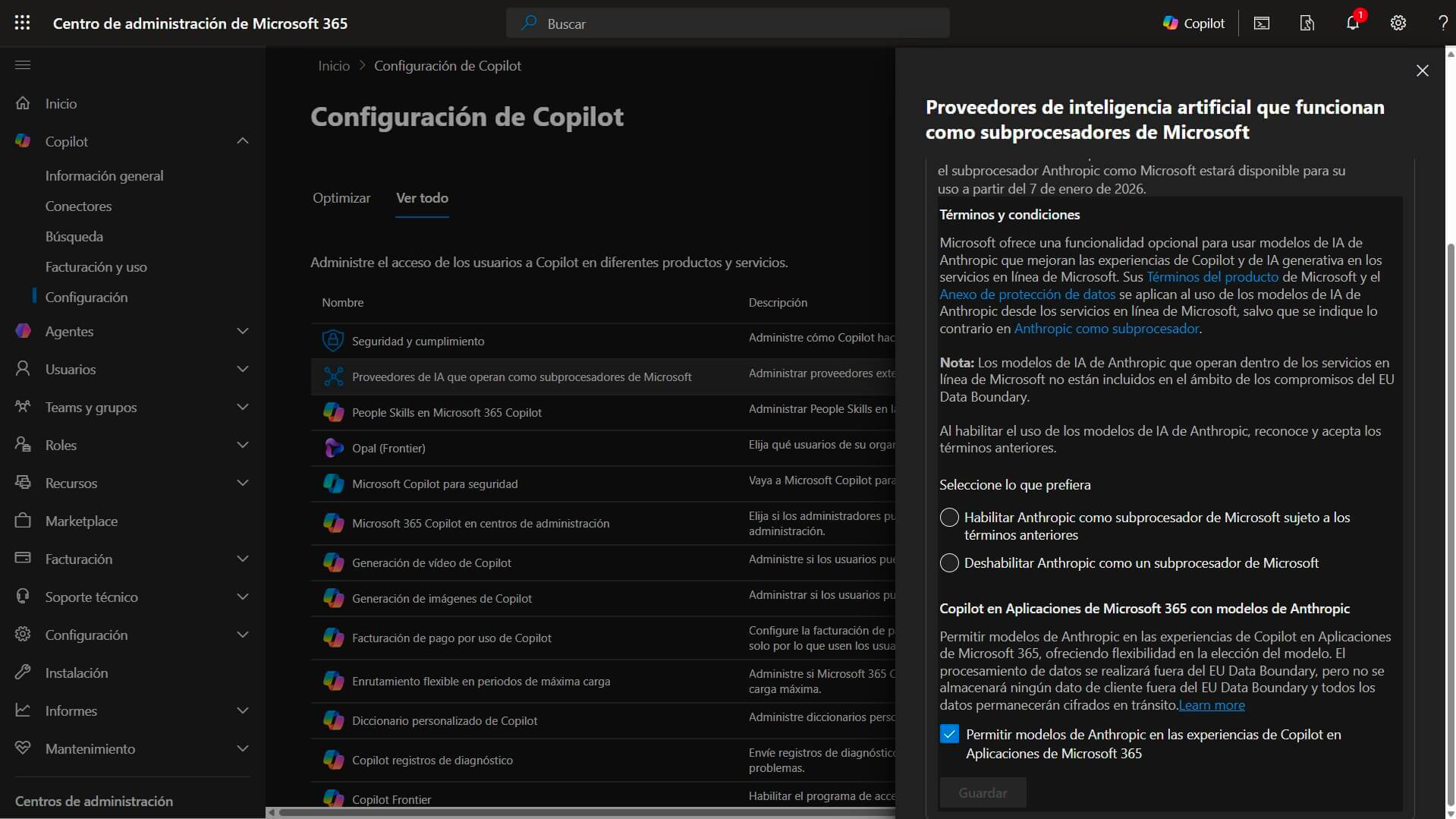
Task: Click the Guardar button
Action: 983,792
